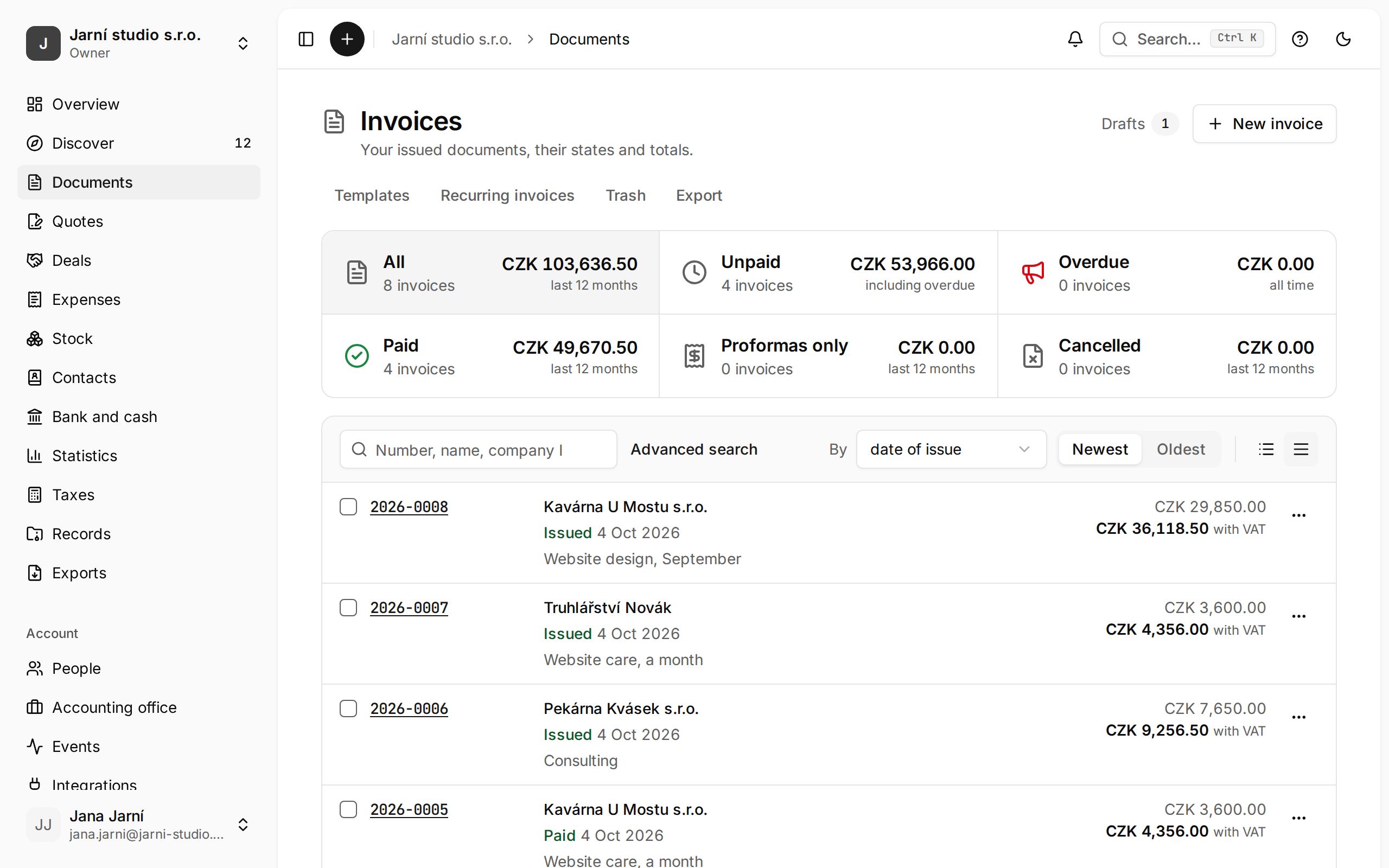Open the Trash tab

coord(626,196)
